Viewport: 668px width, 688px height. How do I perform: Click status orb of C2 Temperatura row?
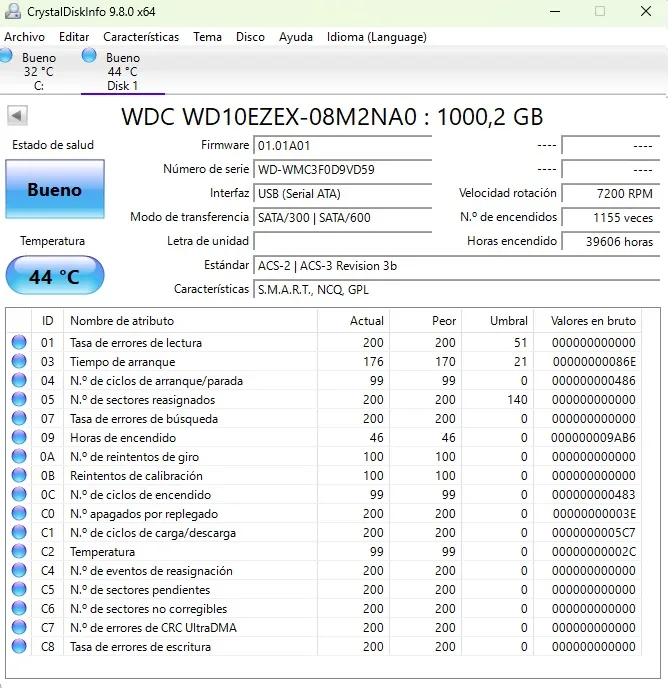[x=19, y=552]
